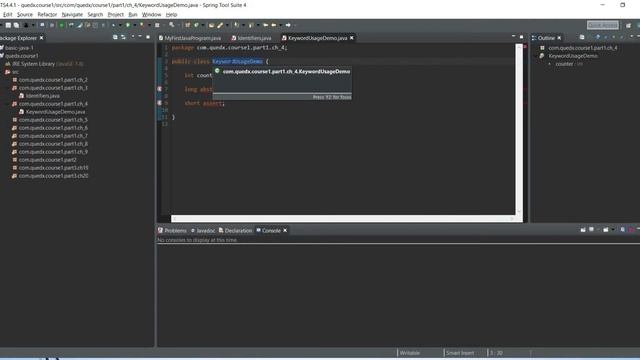The image size is (640, 360).
Task: Focus the Quick Access search field
Action: click(x=603, y=25)
